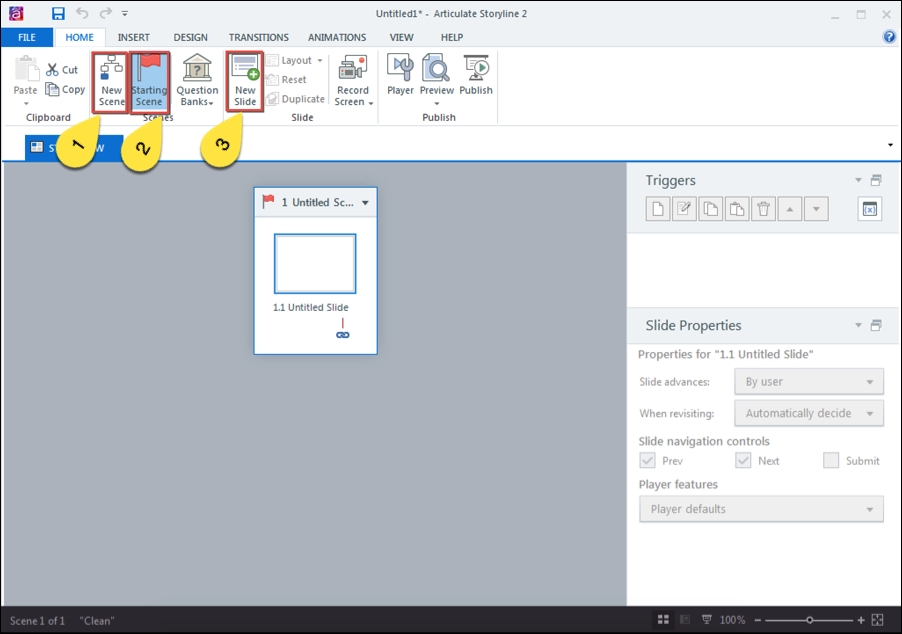
Task: Click the link icon under the slide
Action: pyautogui.click(x=342, y=335)
